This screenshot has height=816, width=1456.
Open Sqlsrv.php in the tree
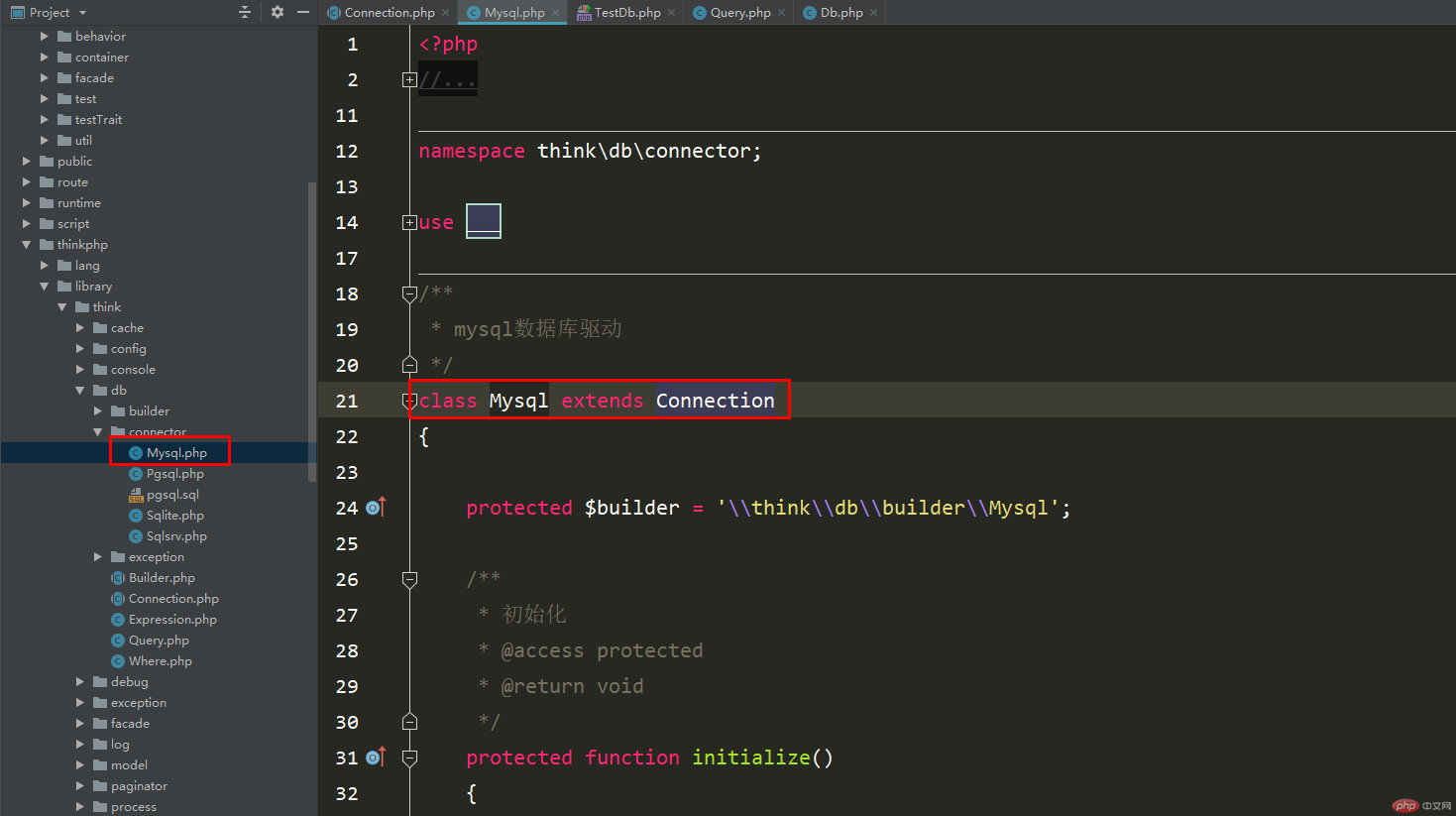[x=176, y=536]
